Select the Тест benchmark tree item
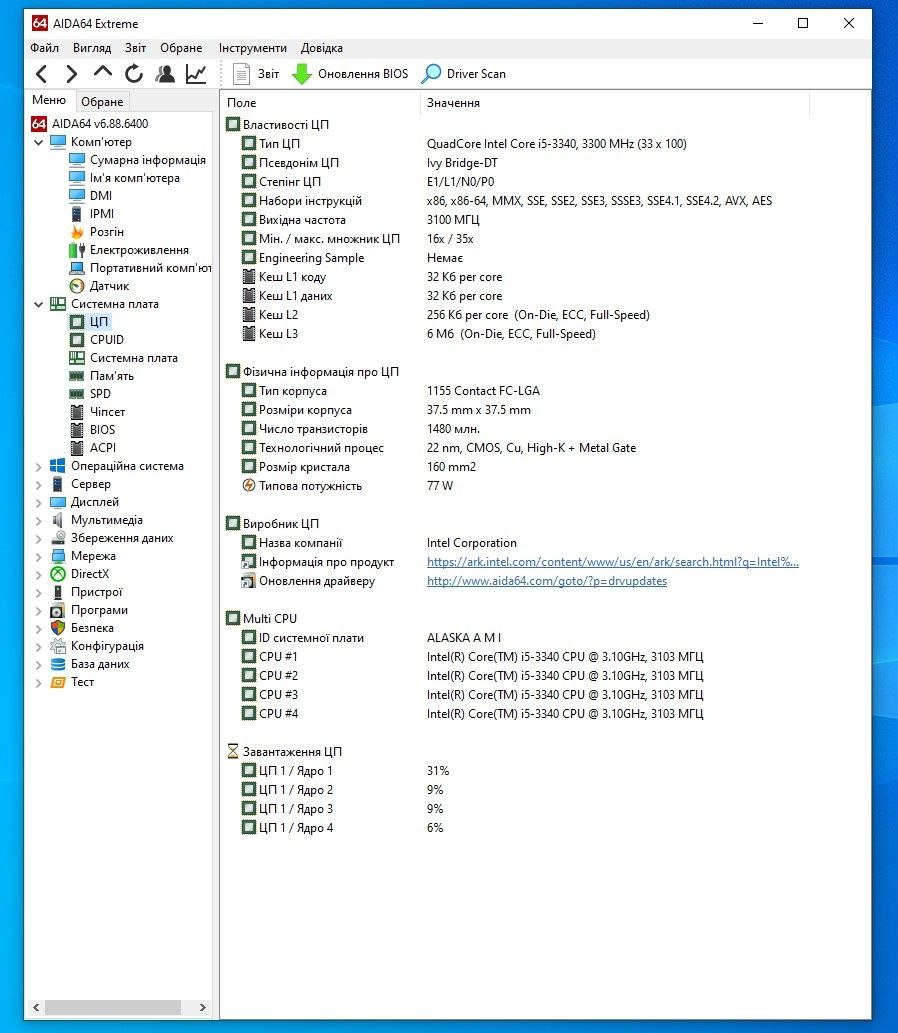Image resolution: width=898 pixels, height=1033 pixels. 72,683
